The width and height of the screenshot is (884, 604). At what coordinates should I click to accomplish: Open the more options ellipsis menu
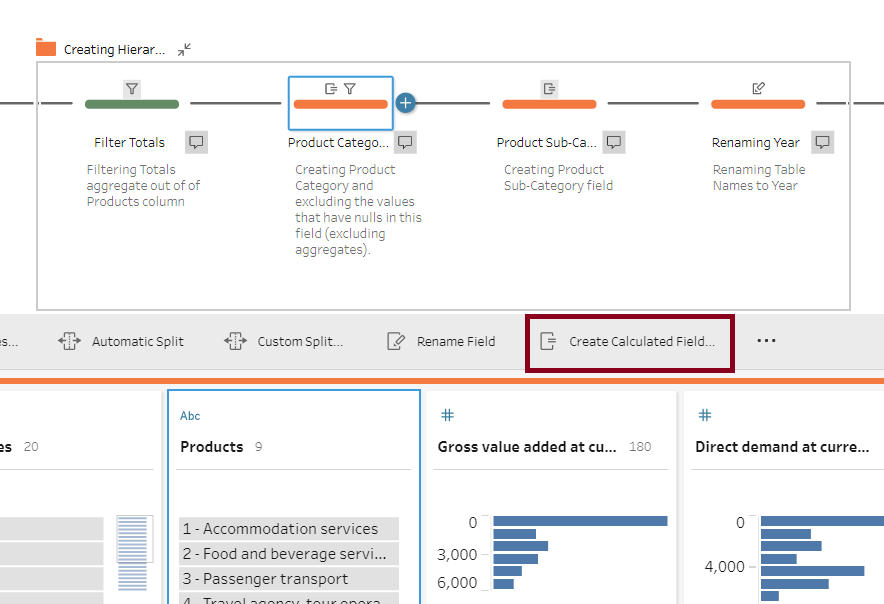point(766,341)
